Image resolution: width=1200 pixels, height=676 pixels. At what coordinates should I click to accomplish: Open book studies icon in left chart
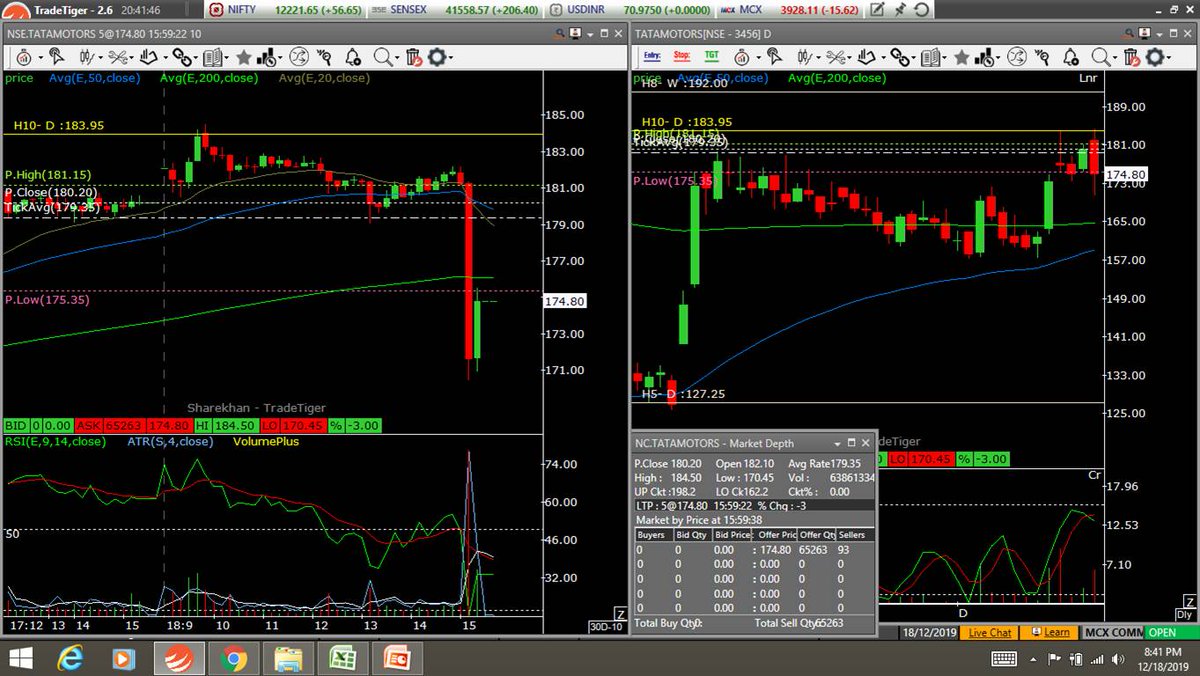point(212,56)
